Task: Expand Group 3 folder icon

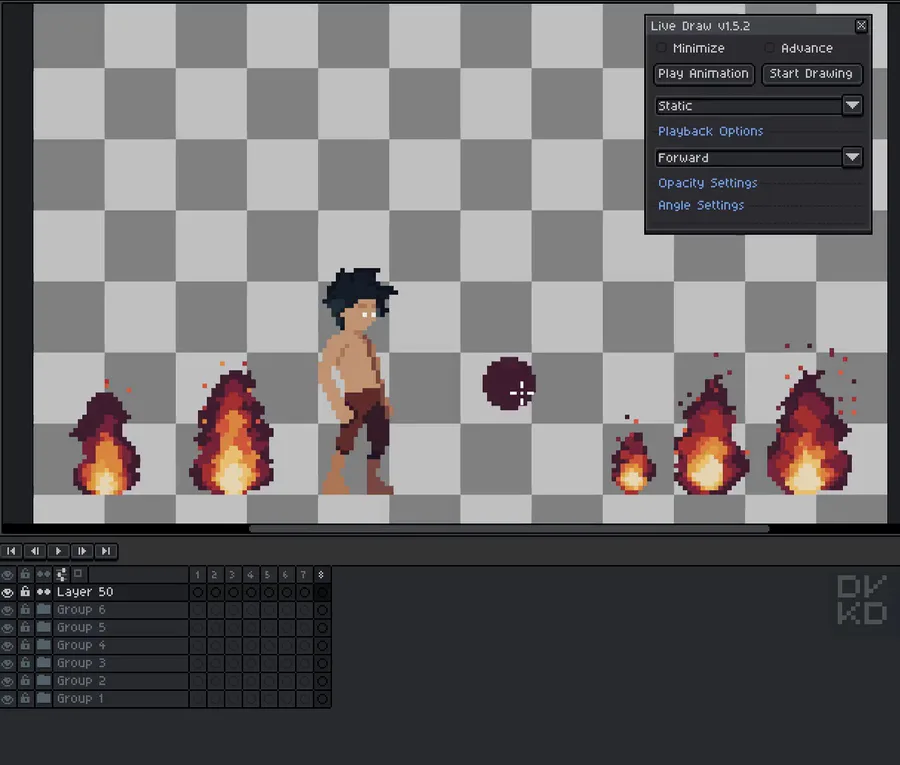Action: pos(44,663)
